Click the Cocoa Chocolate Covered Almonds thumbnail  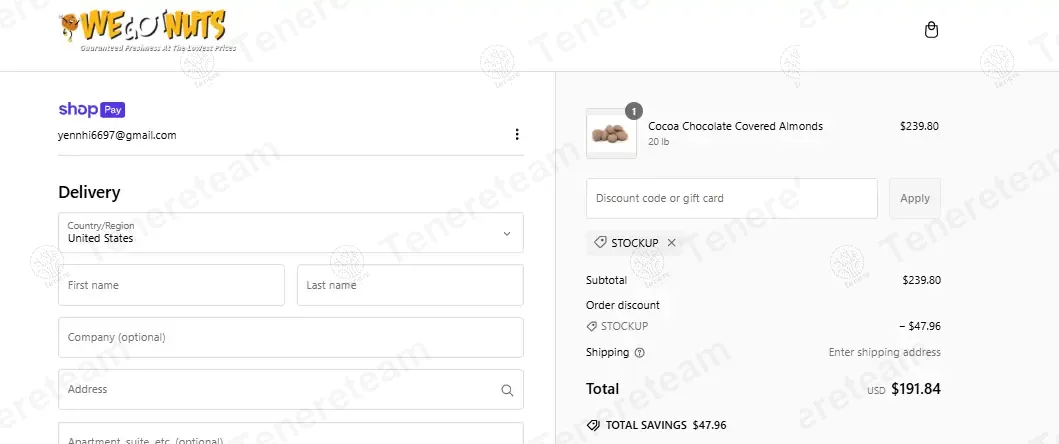pyautogui.click(x=611, y=133)
